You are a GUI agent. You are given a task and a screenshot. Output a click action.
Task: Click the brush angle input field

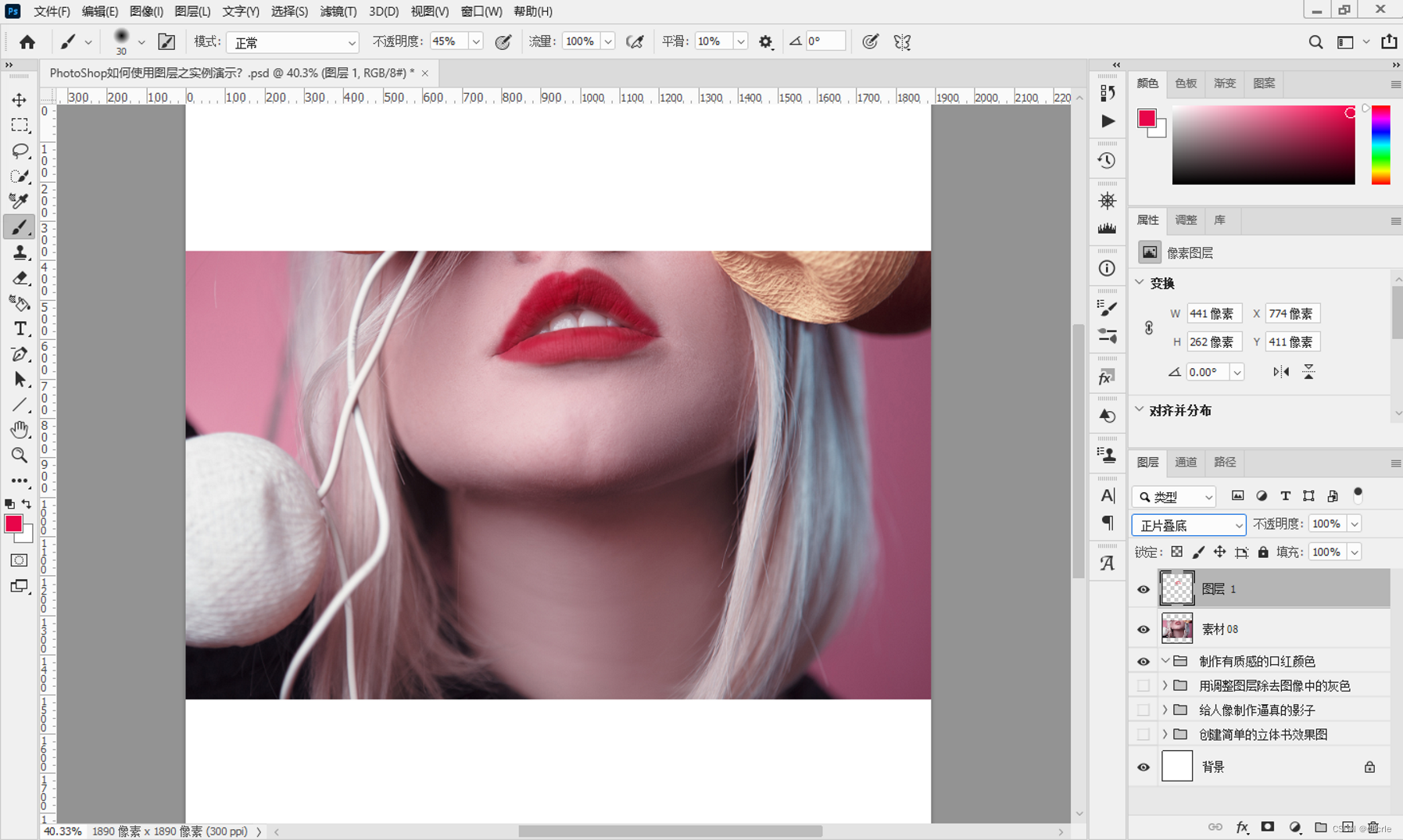coord(825,41)
